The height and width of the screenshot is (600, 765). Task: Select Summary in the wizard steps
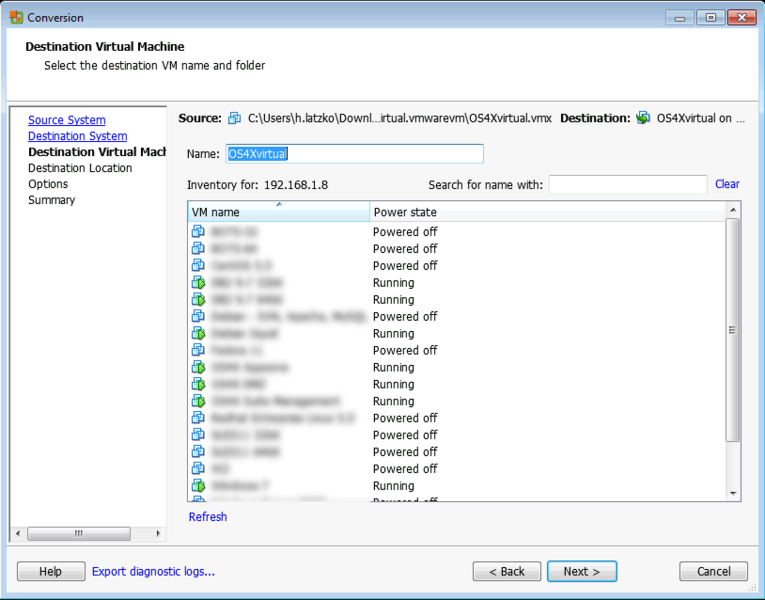tap(51, 200)
